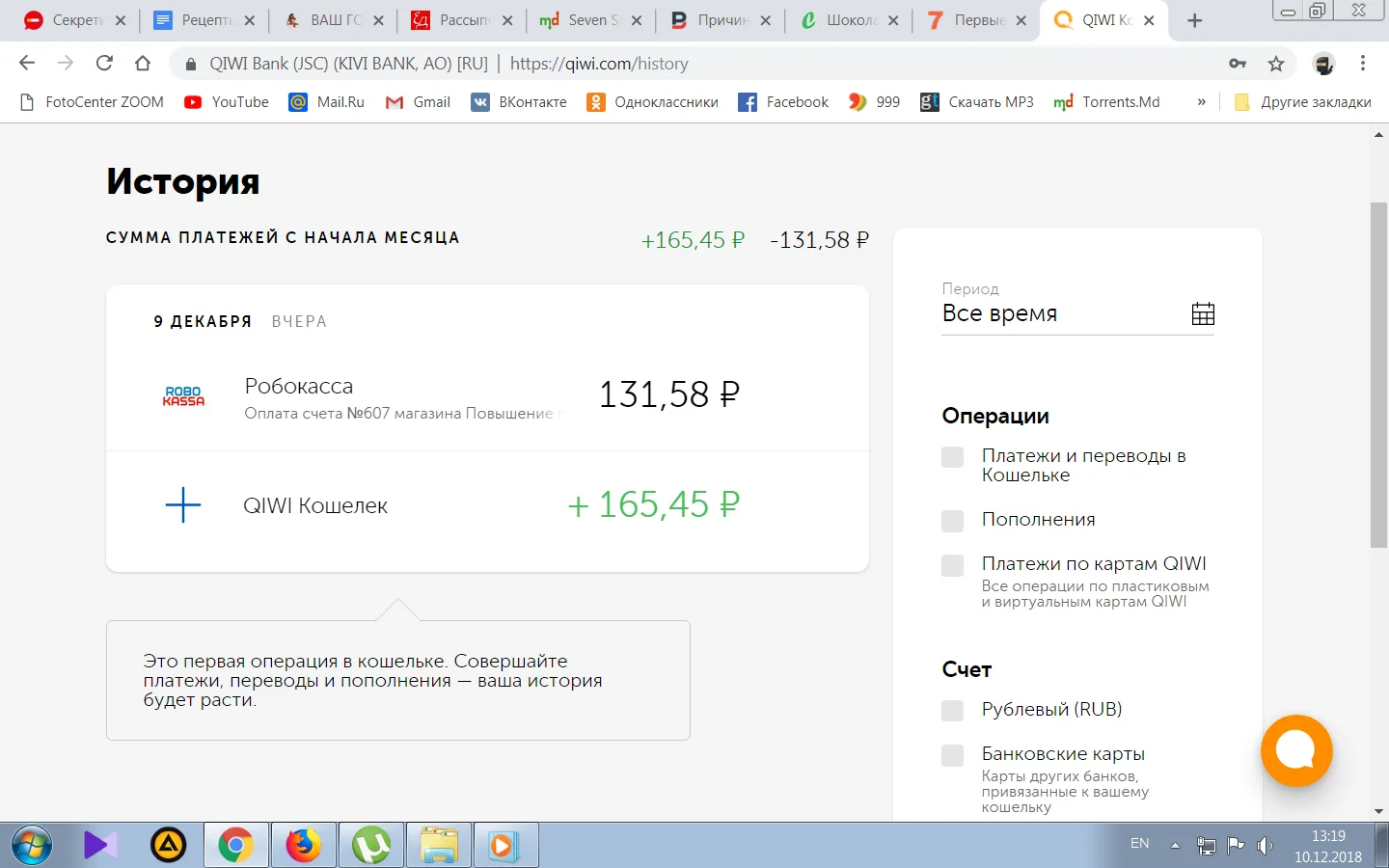
Task: Close the QIWI Кошелек tab
Action: [x=1149, y=20]
